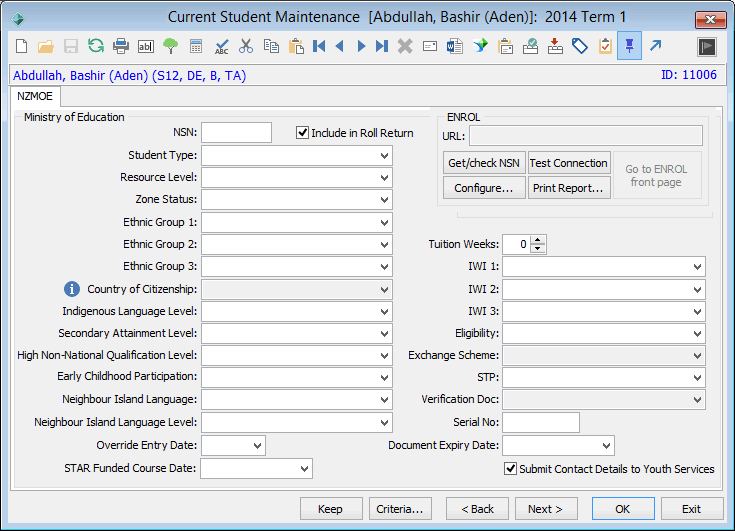The width and height of the screenshot is (735, 531).
Task: Click the blue info icon beside Country of Citizenship
Action: (72, 289)
